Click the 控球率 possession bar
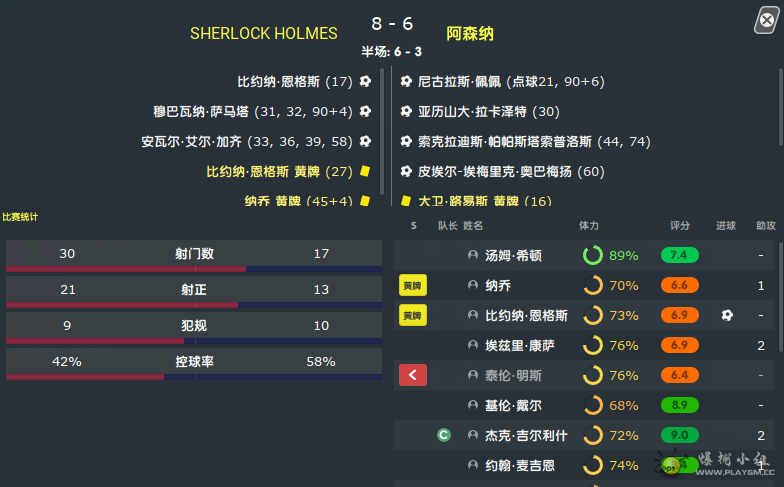The height and width of the screenshot is (487, 784). pos(194,377)
